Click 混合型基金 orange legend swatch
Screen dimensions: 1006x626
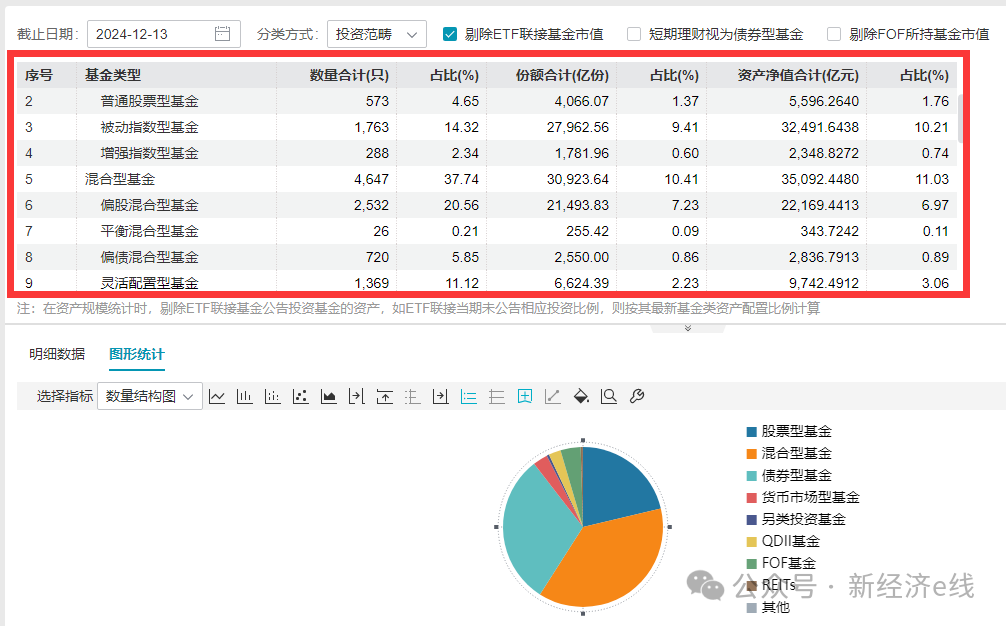click(x=751, y=454)
